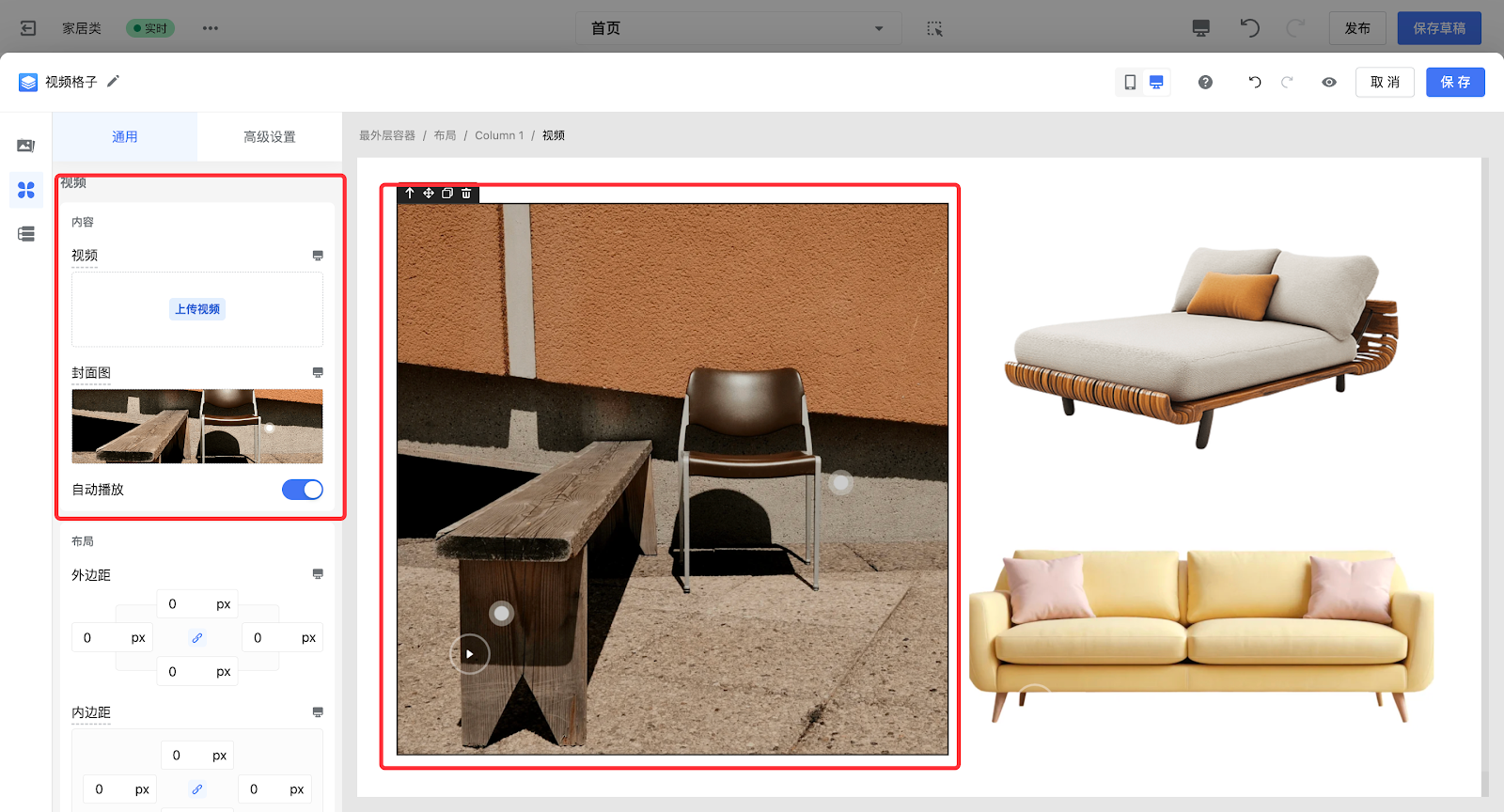Toggle preview with the eye icon
Image resolution: width=1504 pixels, height=812 pixels.
(x=1329, y=83)
